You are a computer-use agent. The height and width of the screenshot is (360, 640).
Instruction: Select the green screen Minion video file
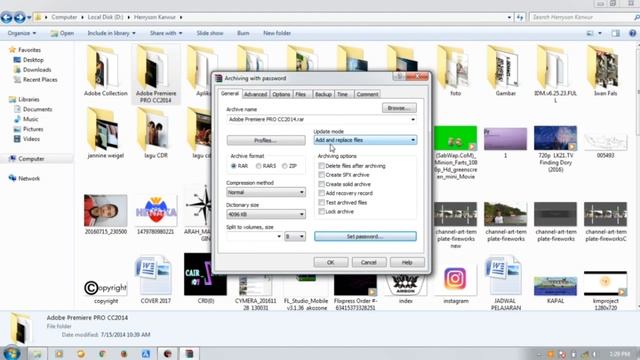point(455,153)
